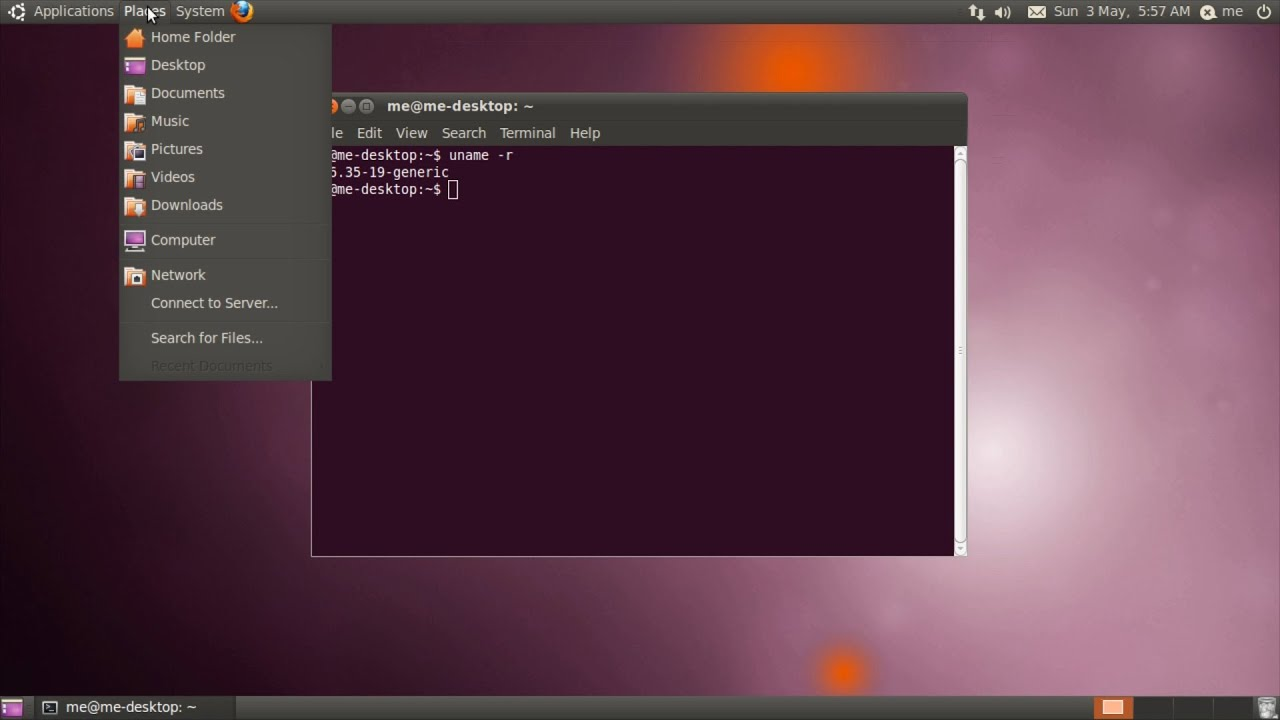Open the network connections indicator

pyautogui.click(x=977, y=12)
